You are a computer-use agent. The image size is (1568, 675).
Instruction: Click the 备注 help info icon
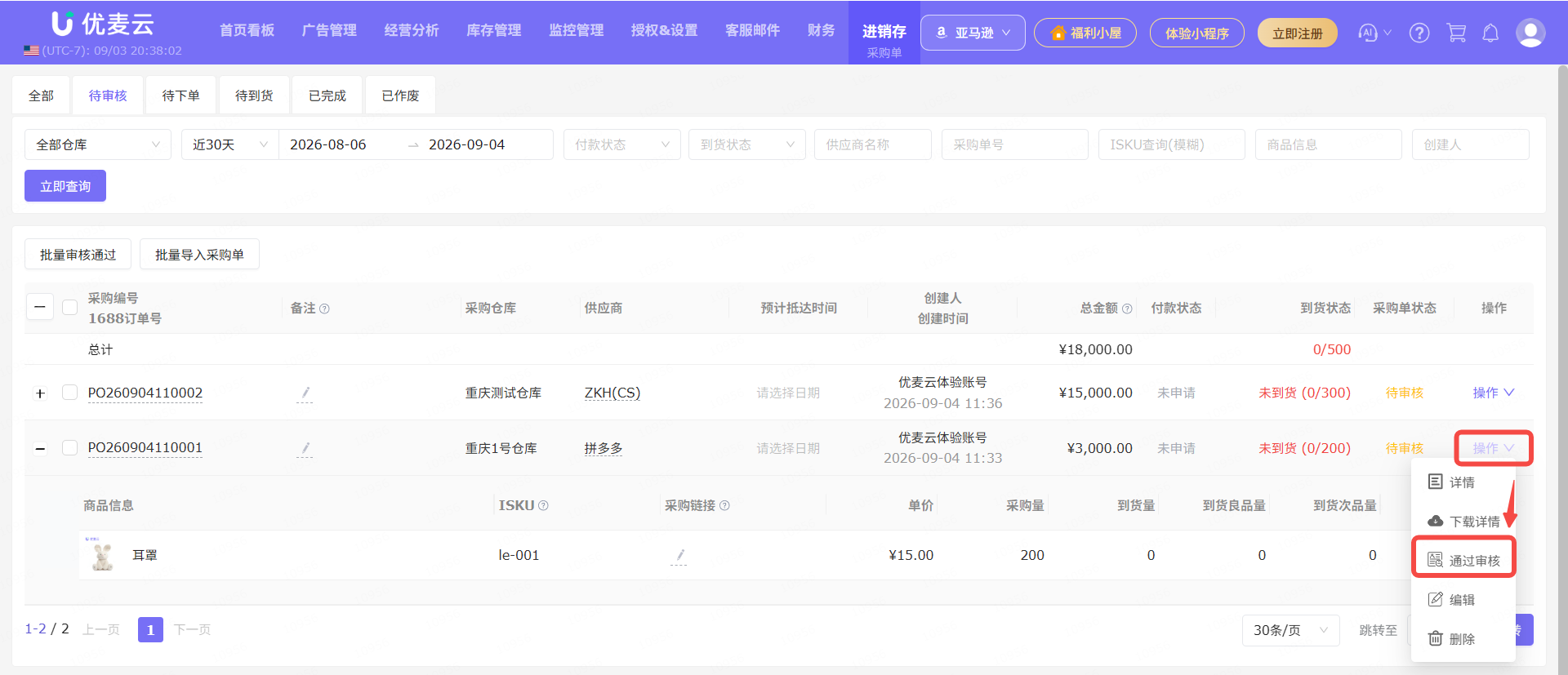[324, 309]
